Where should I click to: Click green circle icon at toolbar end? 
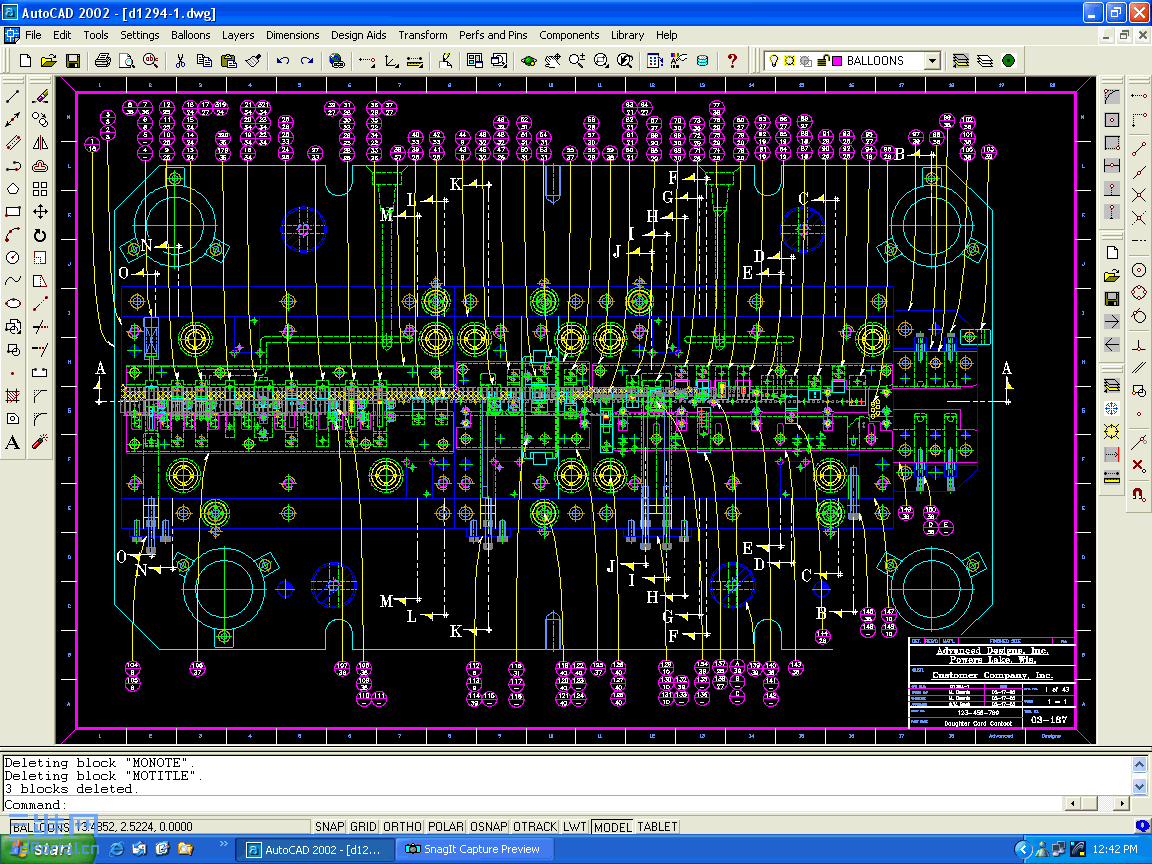pos(1009,60)
